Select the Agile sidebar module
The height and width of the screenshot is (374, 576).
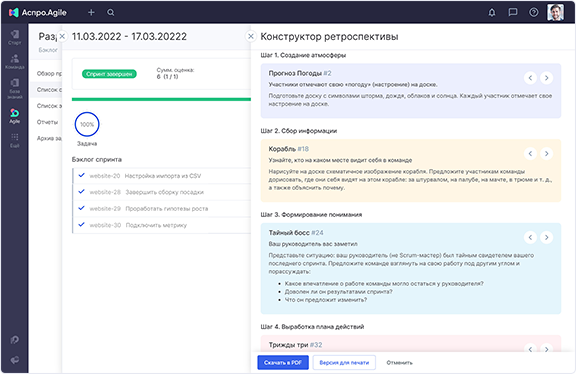(15, 116)
